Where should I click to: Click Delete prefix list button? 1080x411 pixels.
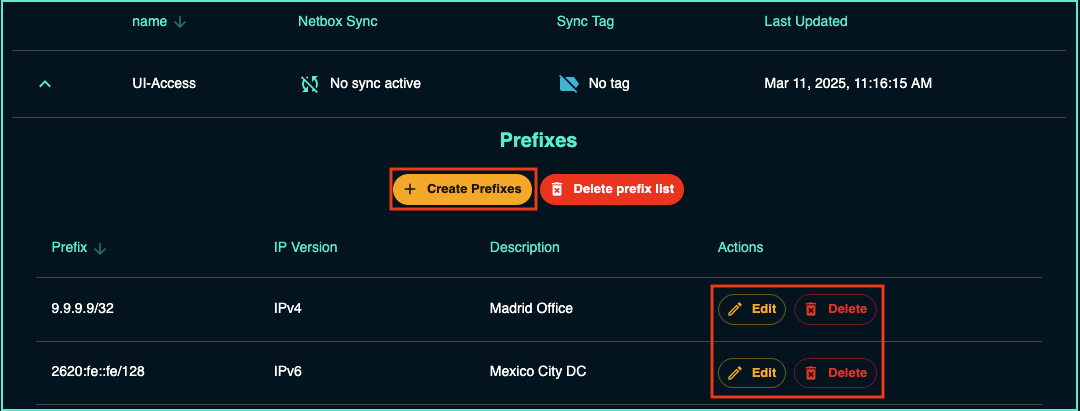click(612, 188)
